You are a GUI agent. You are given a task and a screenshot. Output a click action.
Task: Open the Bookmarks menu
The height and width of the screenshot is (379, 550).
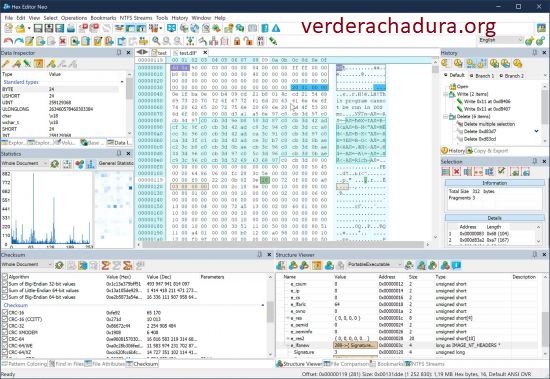tap(103, 18)
